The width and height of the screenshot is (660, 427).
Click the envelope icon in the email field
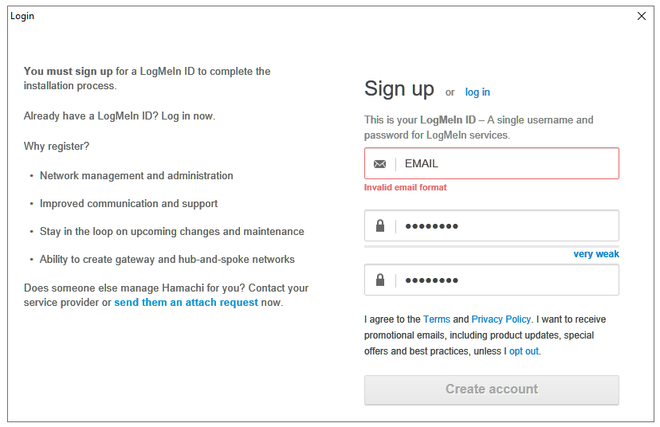[x=380, y=164]
